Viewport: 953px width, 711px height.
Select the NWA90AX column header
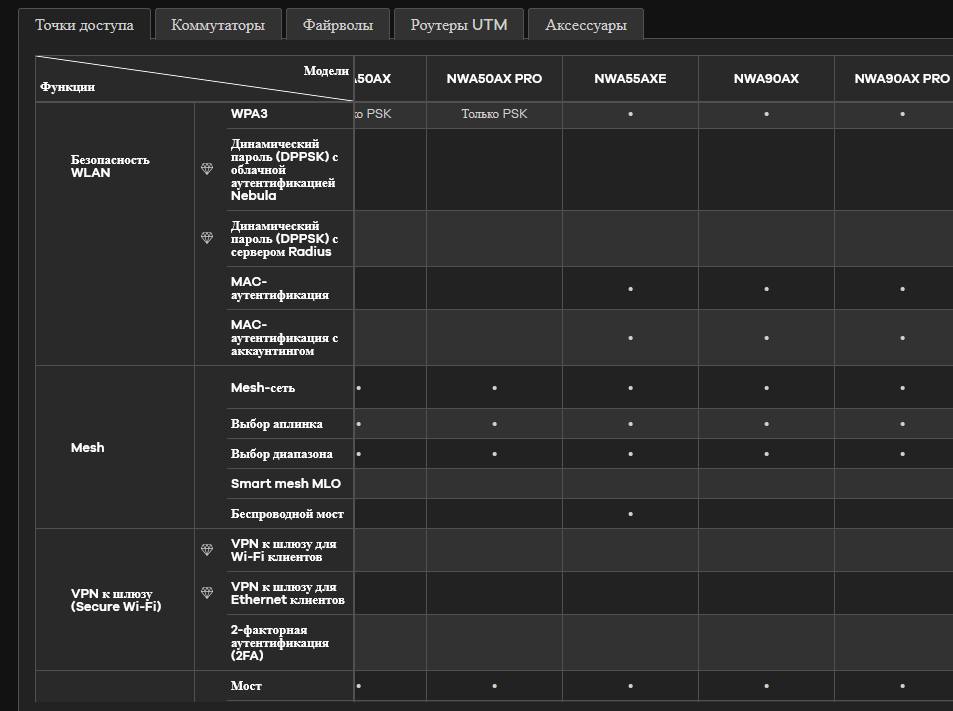coord(766,78)
